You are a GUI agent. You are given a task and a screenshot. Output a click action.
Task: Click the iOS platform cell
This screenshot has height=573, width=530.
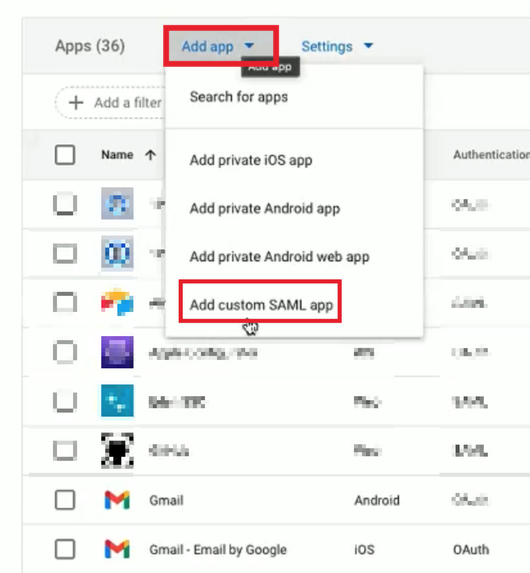[x=364, y=550]
